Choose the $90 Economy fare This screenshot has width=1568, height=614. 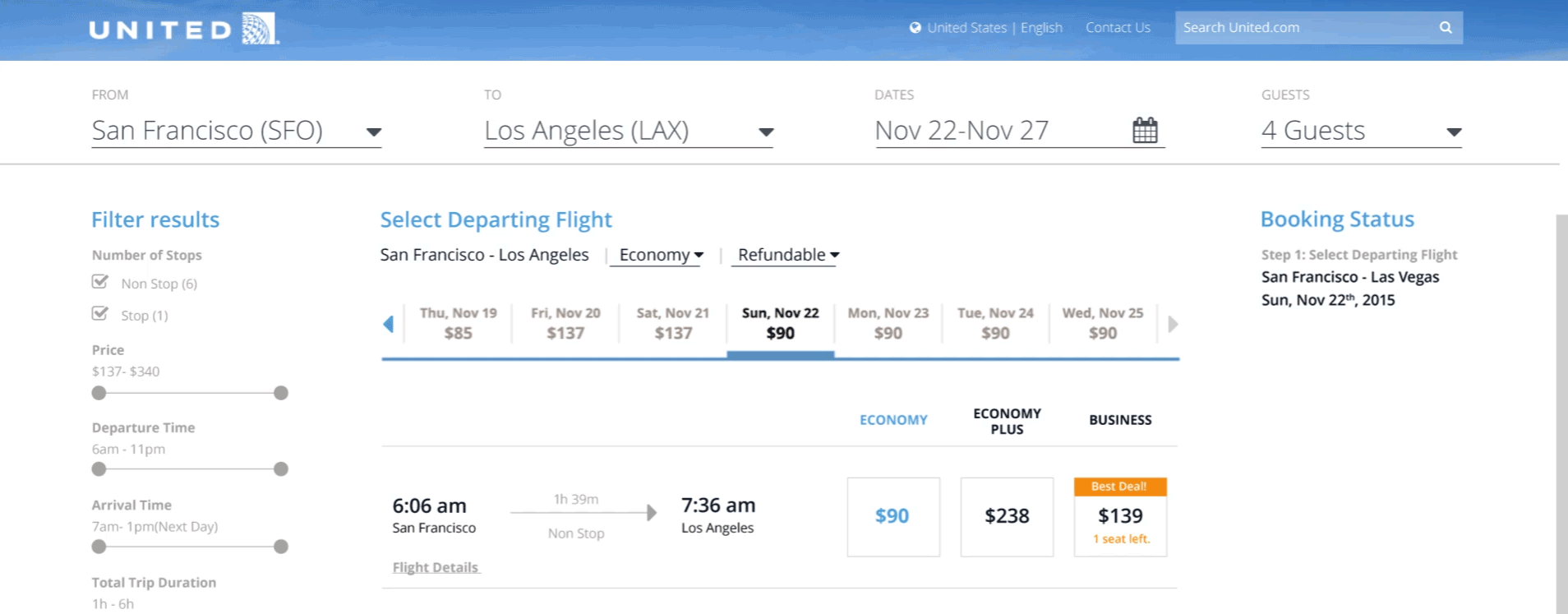(893, 517)
